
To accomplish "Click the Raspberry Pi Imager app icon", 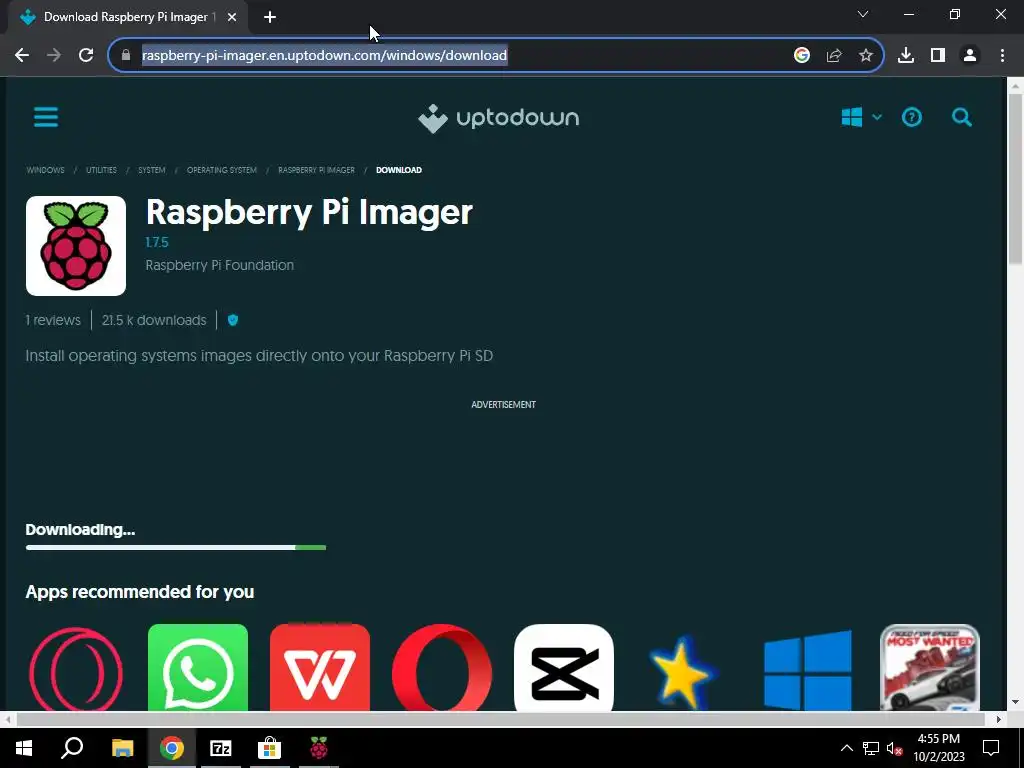I will point(76,246).
